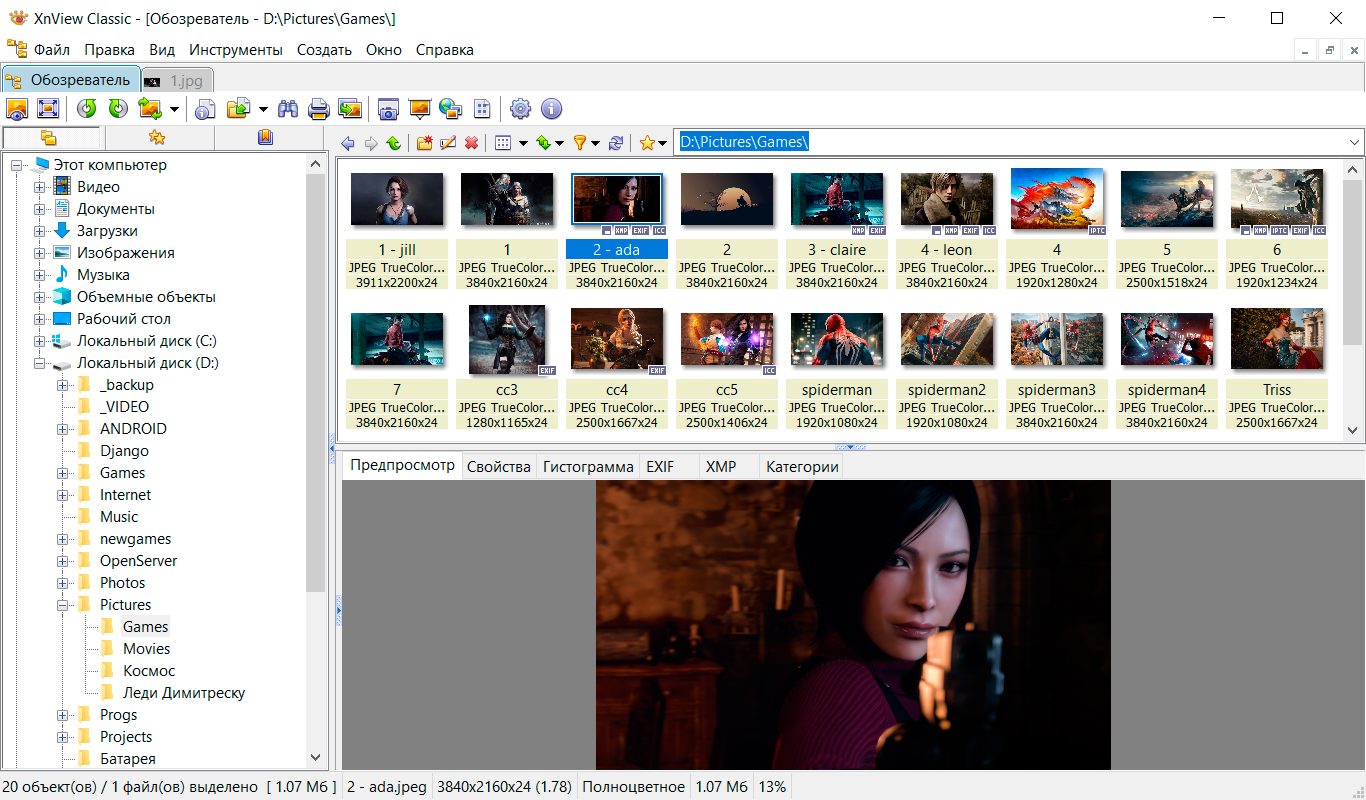Show file properties info icon
This screenshot has height=800, width=1366.
click(206, 109)
